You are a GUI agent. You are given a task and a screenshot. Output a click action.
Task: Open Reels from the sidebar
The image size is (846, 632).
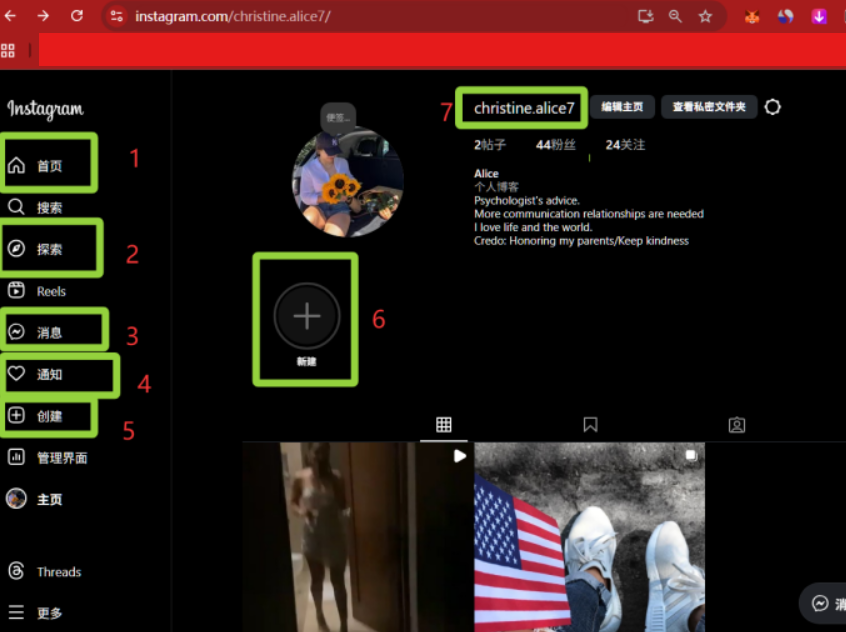pos(17,291)
